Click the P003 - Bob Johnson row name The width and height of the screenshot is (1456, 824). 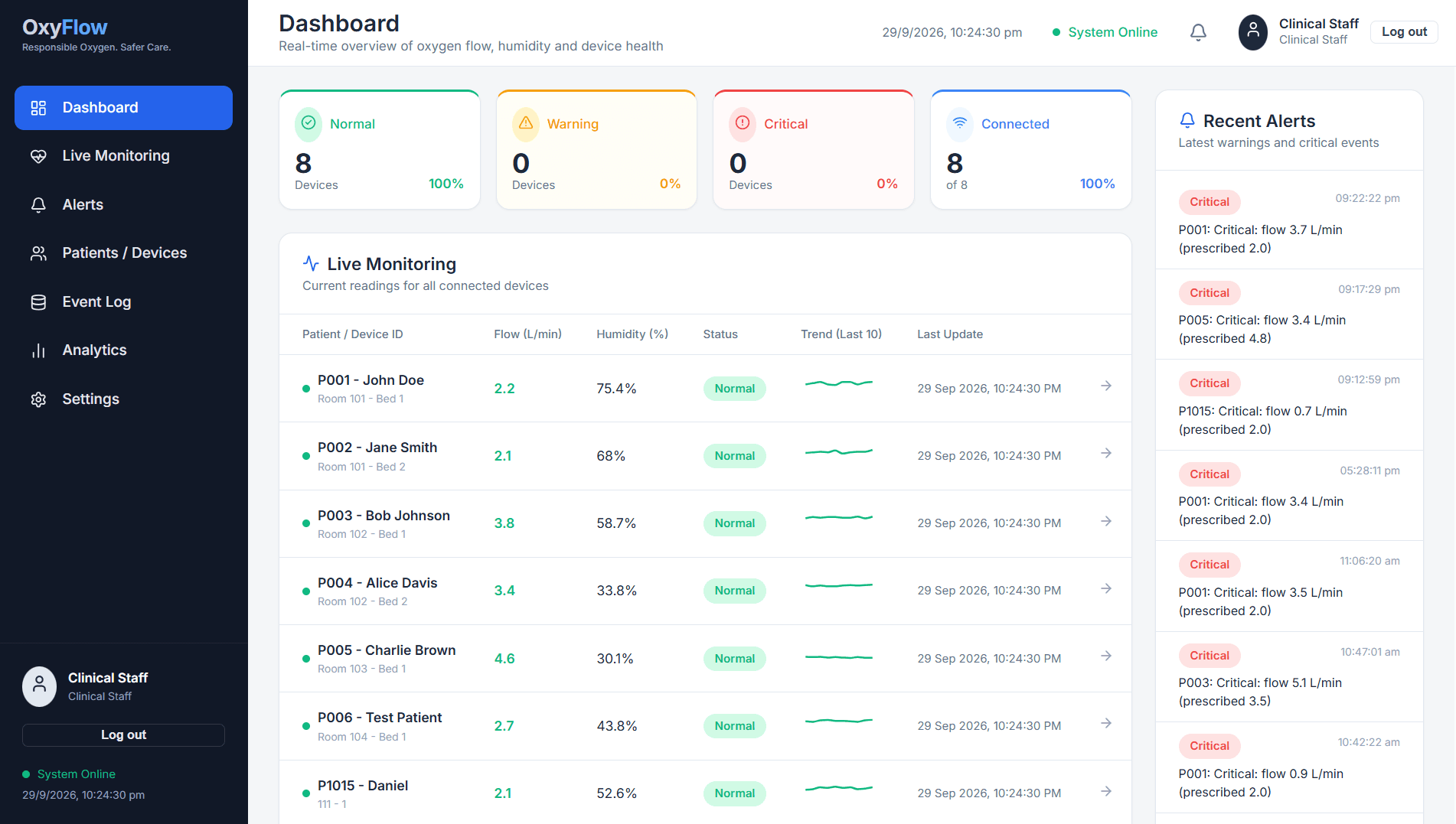pos(384,516)
